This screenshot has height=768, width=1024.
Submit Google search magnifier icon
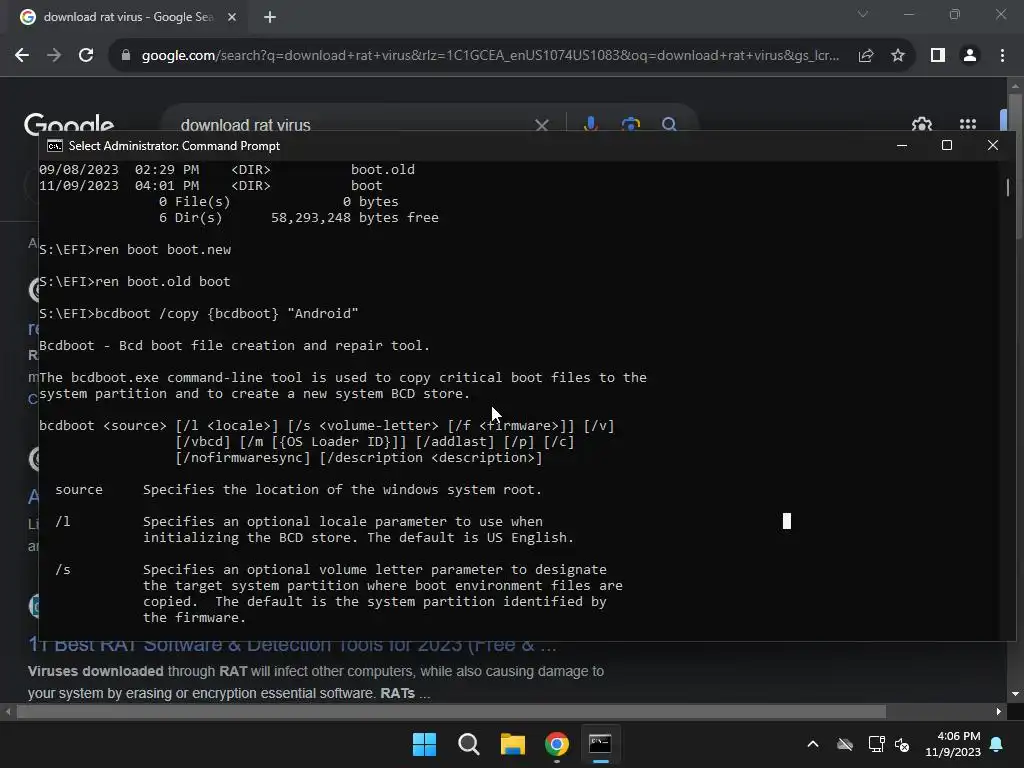click(x=669, y=123)
